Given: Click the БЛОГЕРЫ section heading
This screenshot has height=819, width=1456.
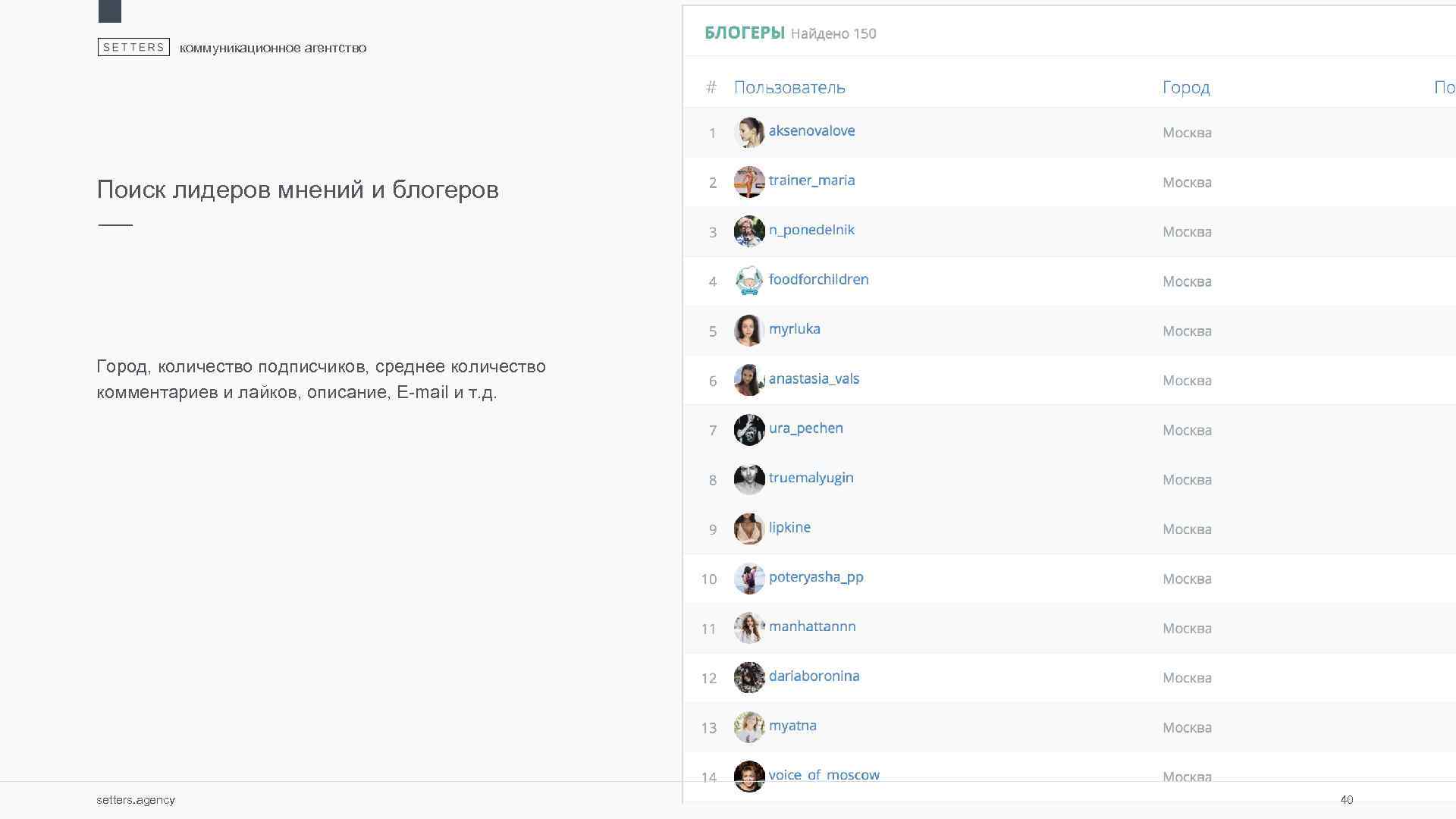Looking at the screenshot, I should (744, 33).
